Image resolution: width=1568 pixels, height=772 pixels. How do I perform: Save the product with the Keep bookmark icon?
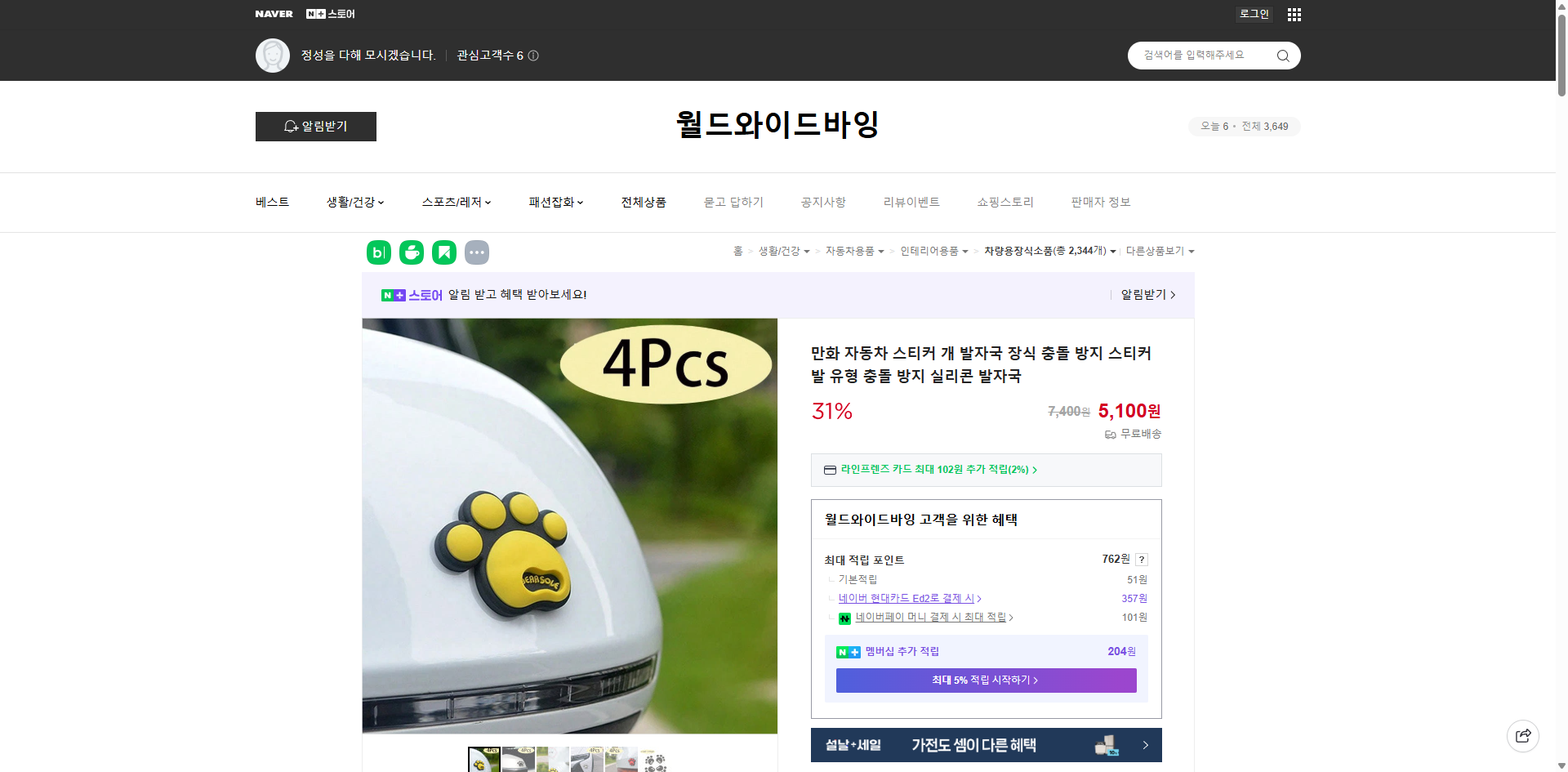443,252
